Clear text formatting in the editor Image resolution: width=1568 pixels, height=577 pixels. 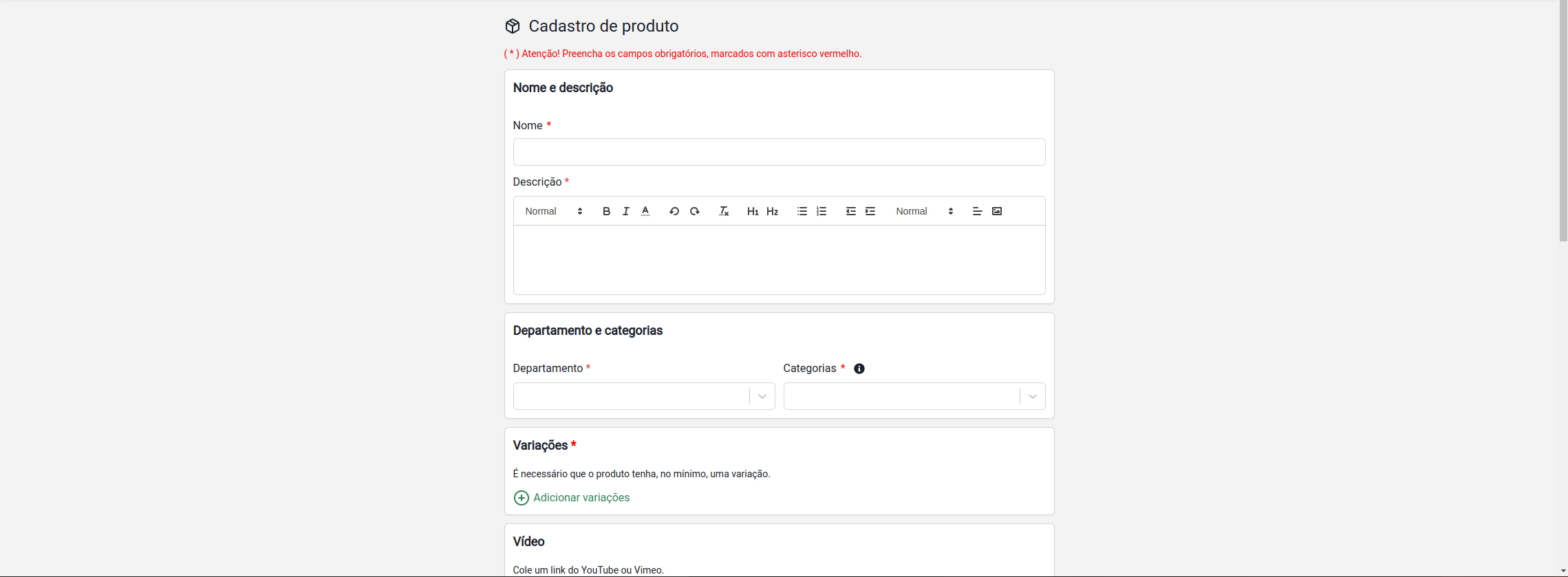724,211
